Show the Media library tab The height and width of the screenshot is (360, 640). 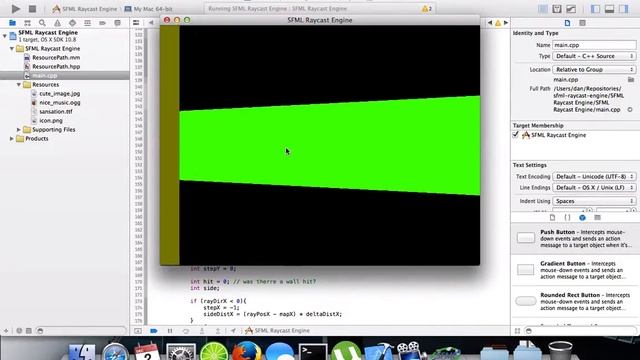point(598,218)
